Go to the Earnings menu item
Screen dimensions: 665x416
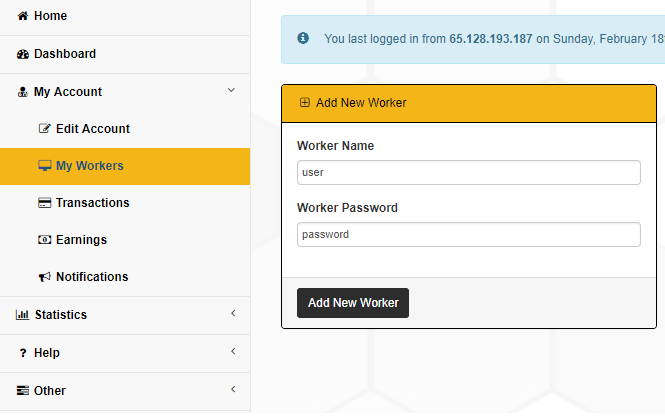[x=81, y=240]
